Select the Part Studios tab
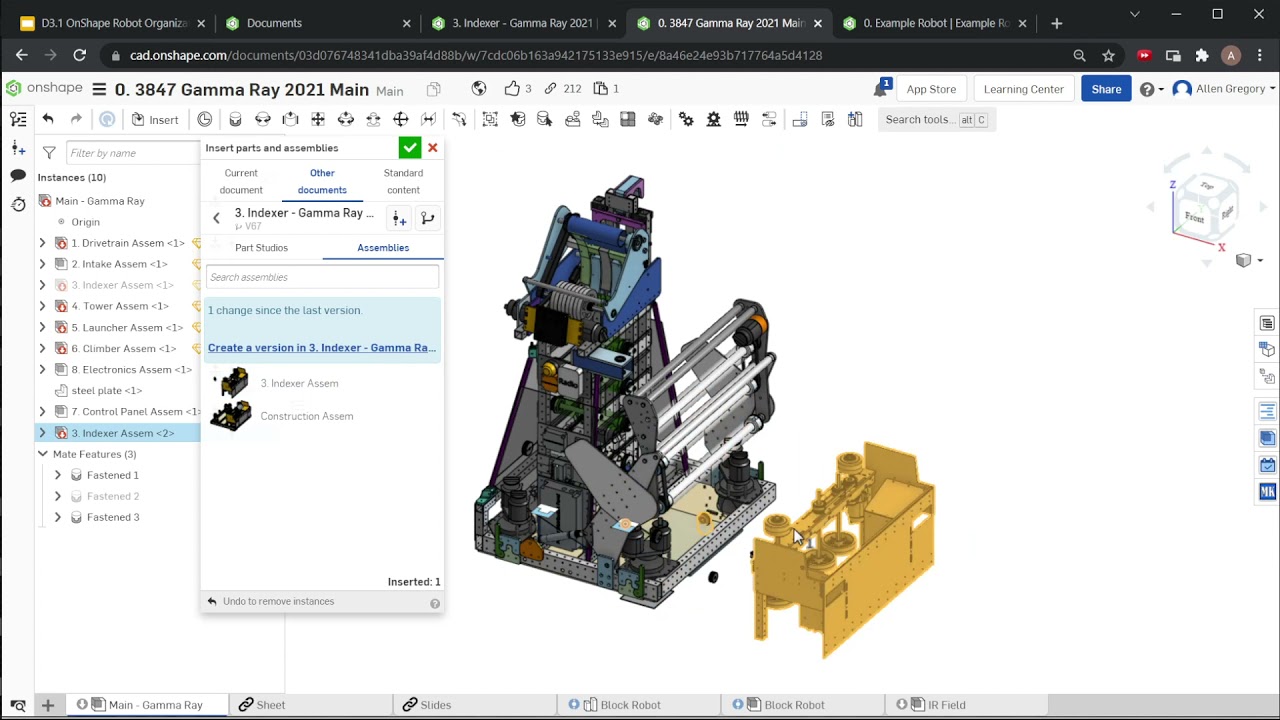The height and width of the screenshot is (720, 1280). tap(261, 247)
